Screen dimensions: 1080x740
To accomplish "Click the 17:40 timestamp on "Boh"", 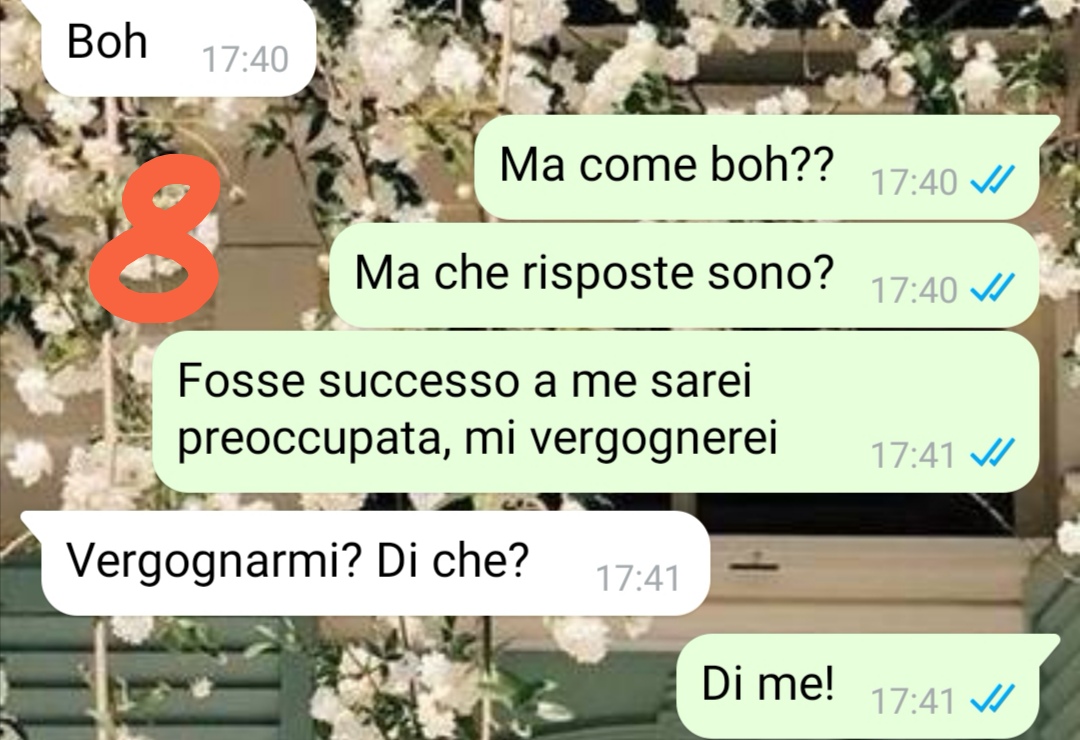I will tap(245, 60).
